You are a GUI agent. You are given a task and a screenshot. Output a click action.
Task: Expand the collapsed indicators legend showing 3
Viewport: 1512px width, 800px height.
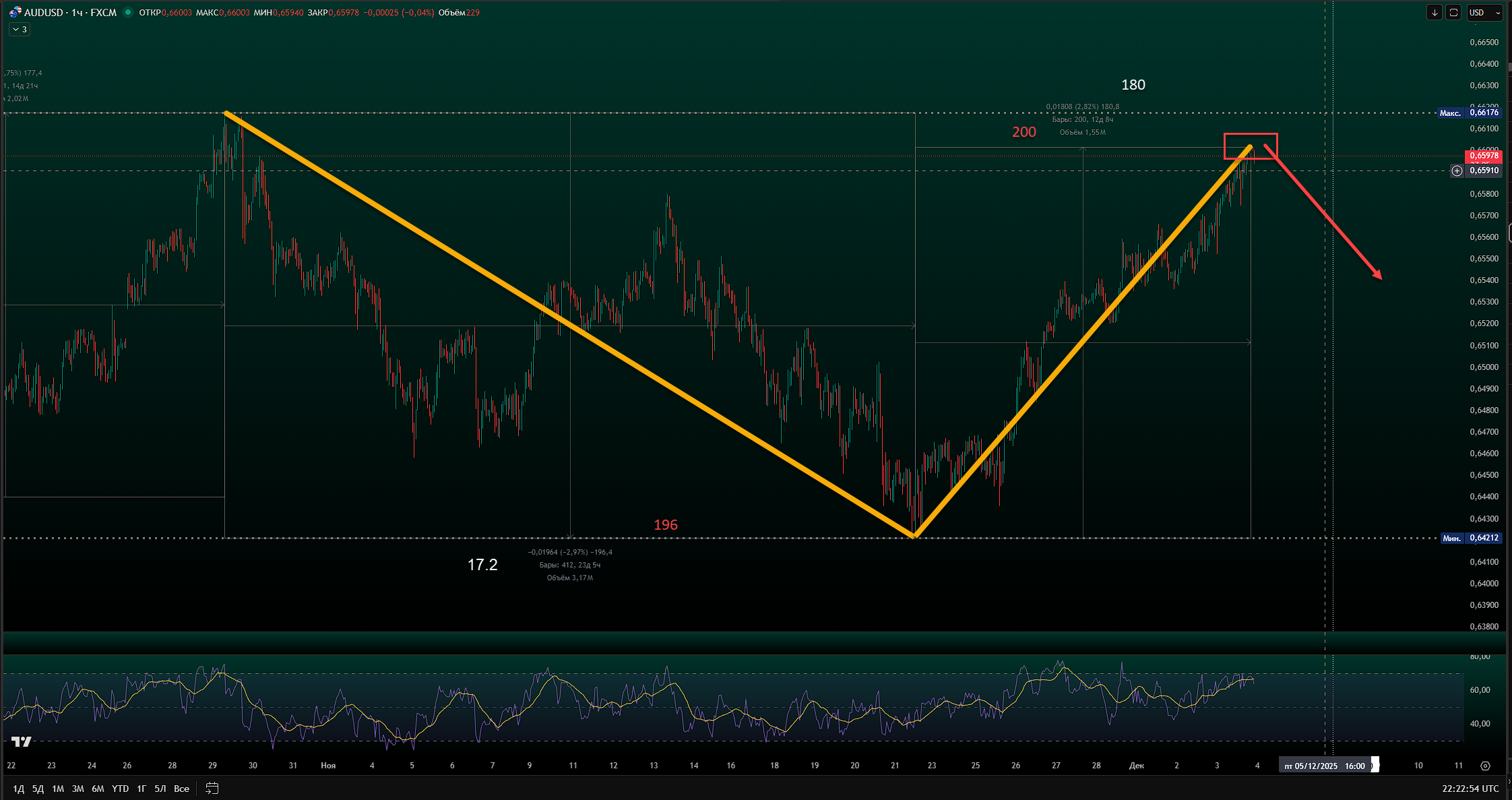tap(20, 29)
